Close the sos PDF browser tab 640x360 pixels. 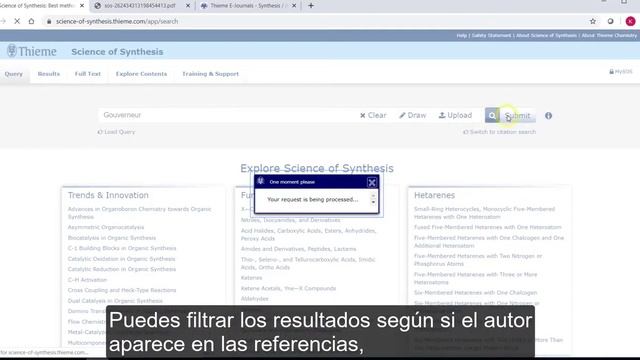tap(188, 6)
